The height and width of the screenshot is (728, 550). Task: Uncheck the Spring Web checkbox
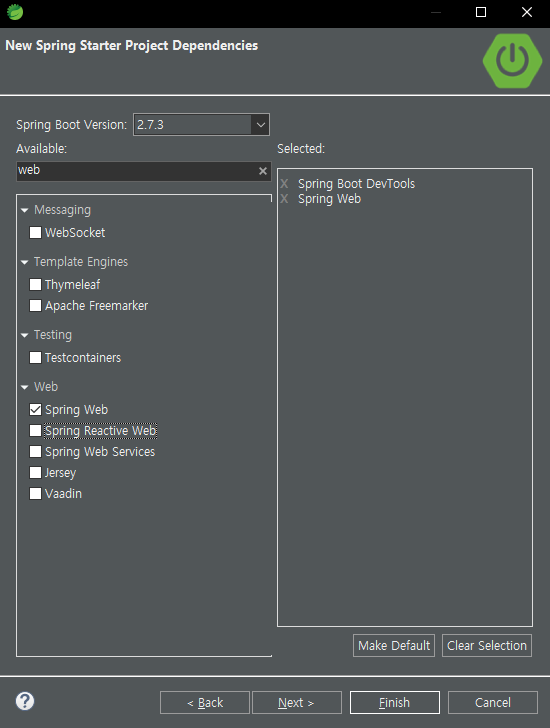pos(35,410)
